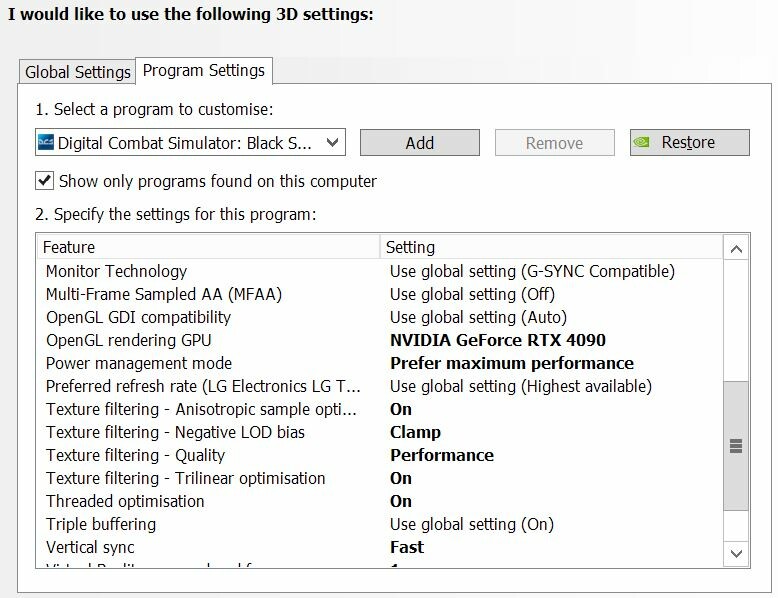Open 'Highest available' refresh rate value
778x598 pixels.
coord(521,386)
